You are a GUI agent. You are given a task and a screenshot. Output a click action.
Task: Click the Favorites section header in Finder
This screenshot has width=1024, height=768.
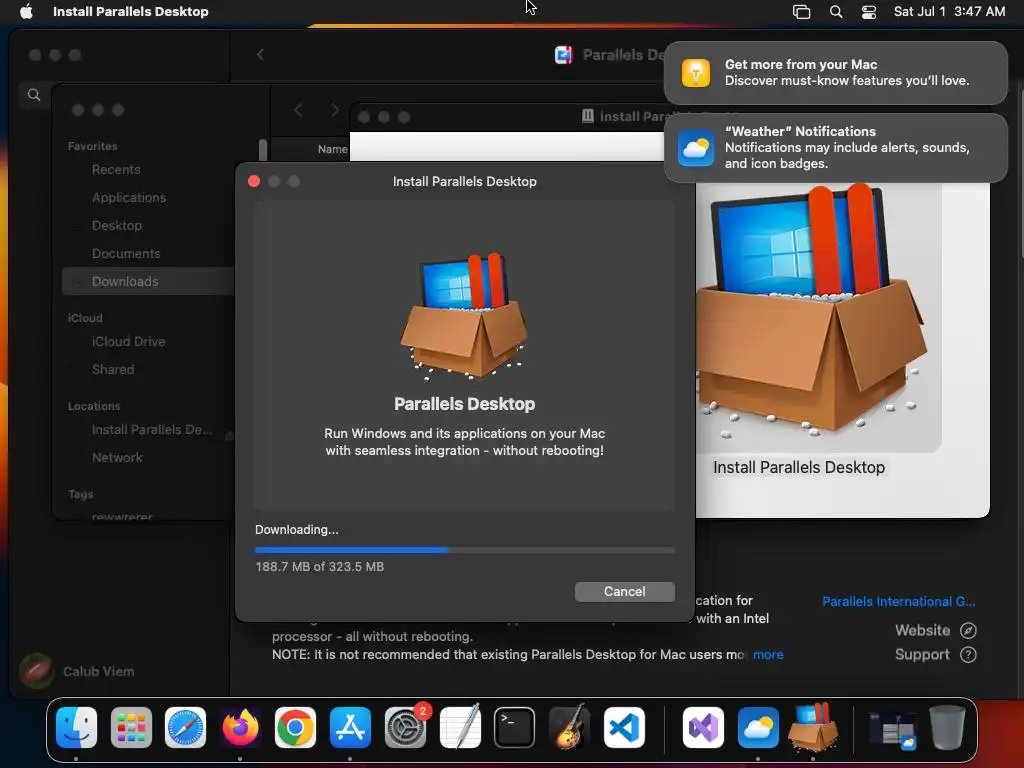[93, 146]
